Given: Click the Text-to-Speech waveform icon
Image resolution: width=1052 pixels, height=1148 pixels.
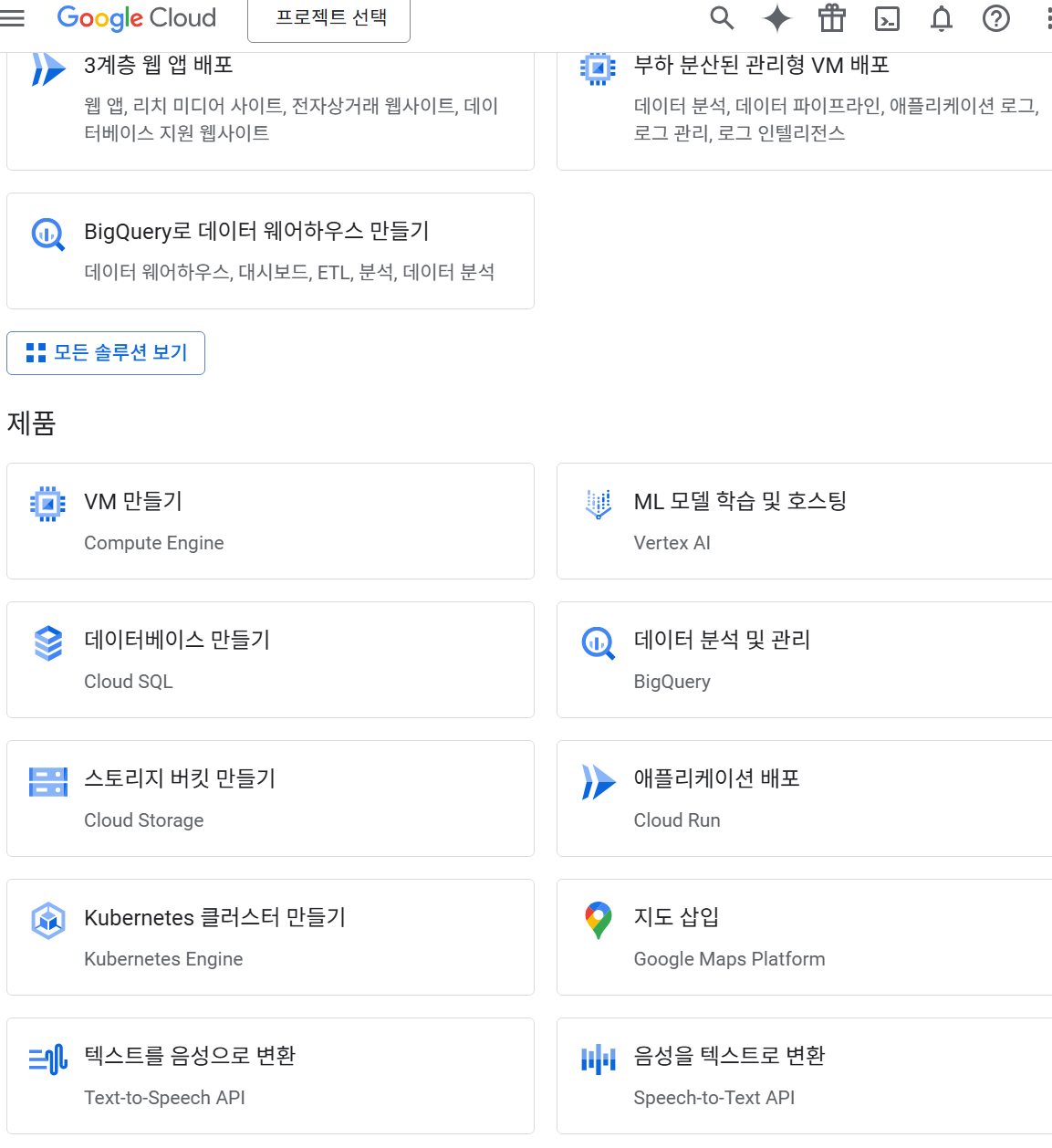Looking at the screenshot, I should (48, 1059).
